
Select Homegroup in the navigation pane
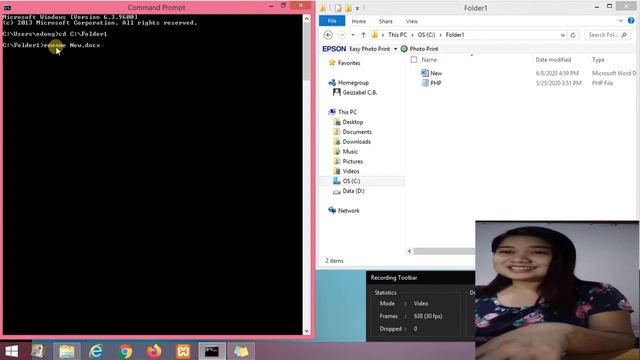348,82
